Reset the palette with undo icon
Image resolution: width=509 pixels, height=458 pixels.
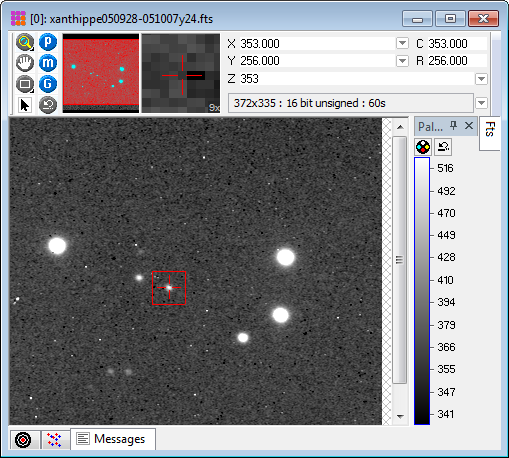[x=443, y=147]
